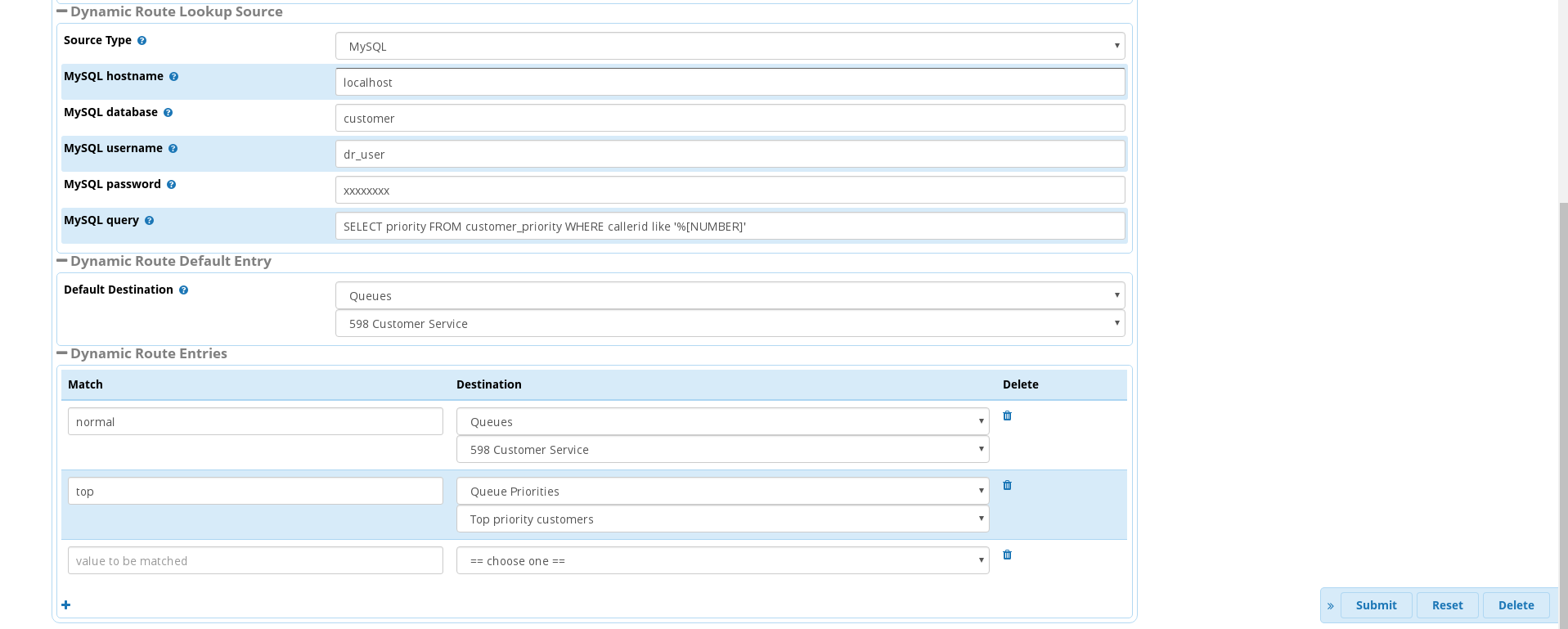This screenshot has width=1568, height=629.
Task: Collapse Dynamic Route Entries section
Action: click(62, 353)
